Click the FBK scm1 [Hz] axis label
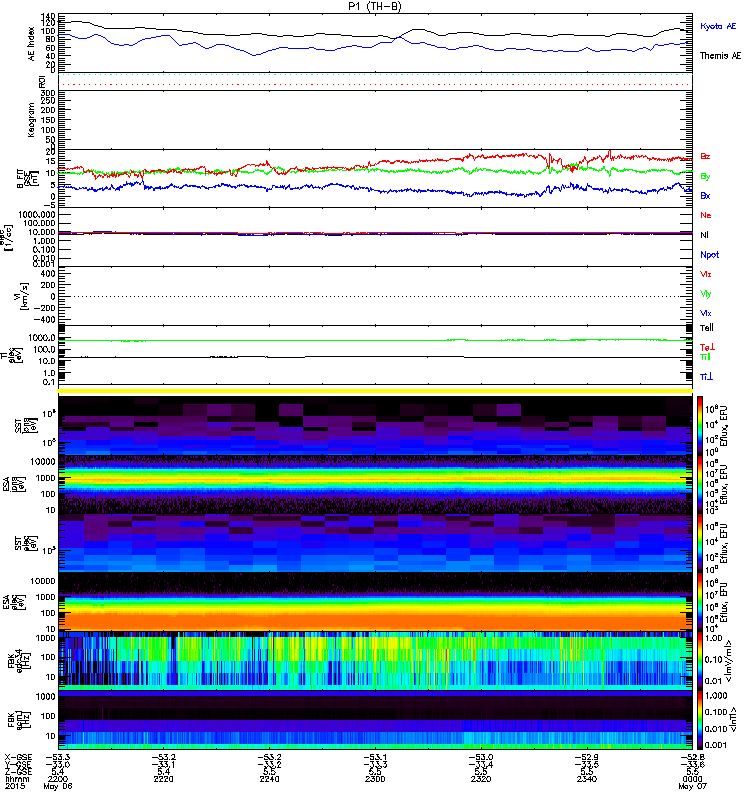 coord(19,719)
